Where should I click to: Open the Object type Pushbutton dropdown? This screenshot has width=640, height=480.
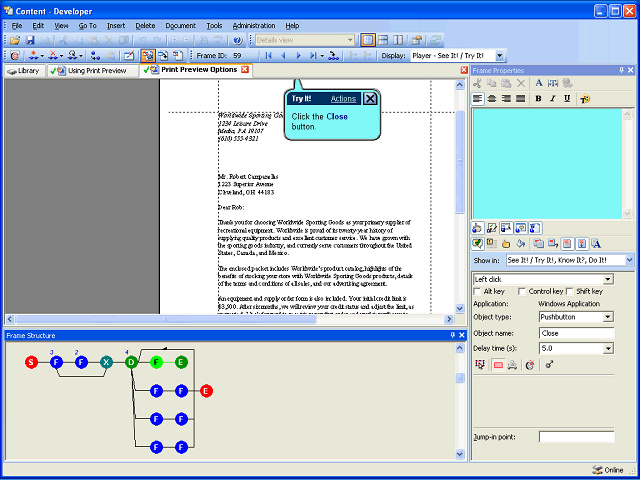[608, 317]
